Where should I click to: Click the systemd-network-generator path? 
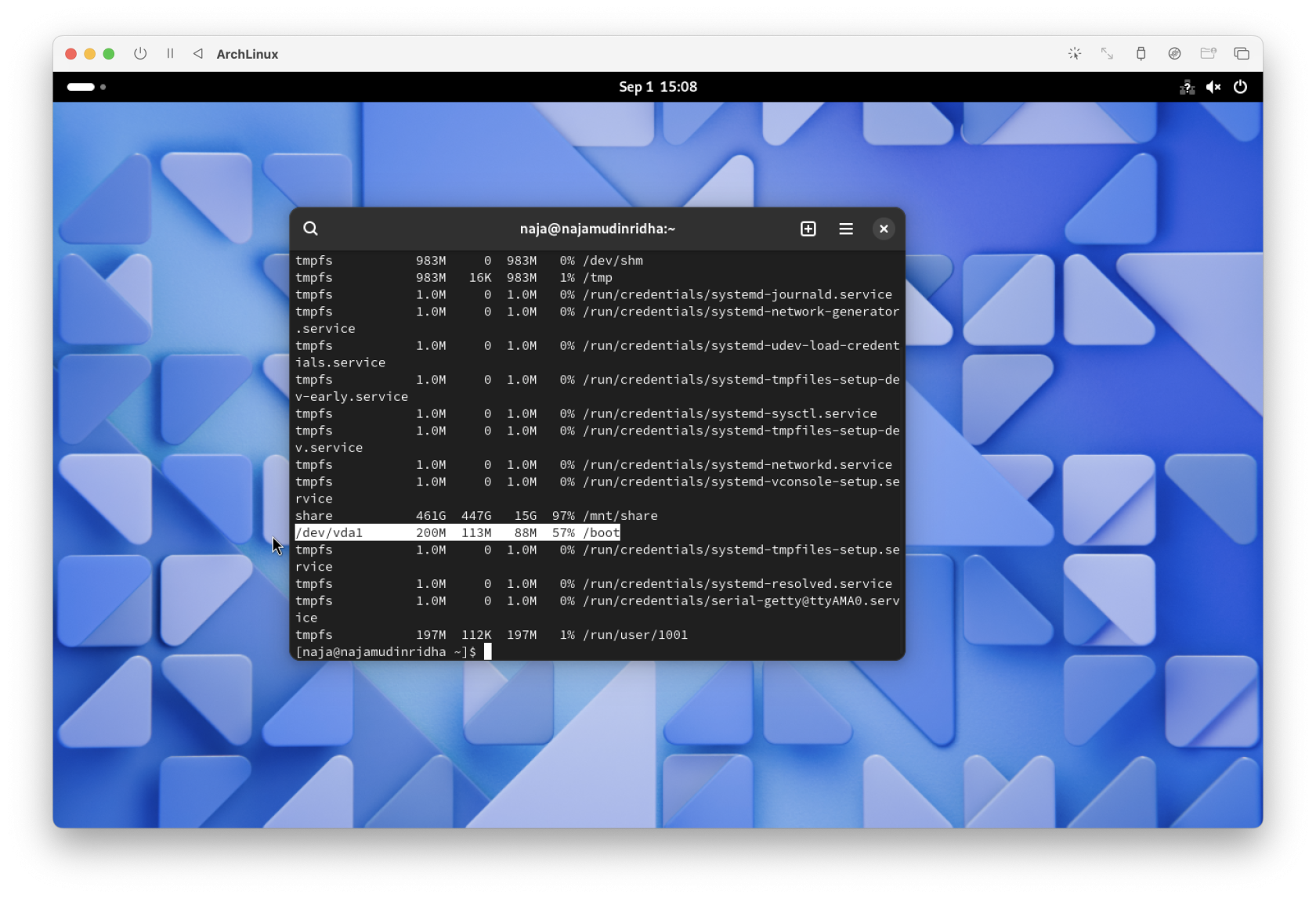point(741,312)
